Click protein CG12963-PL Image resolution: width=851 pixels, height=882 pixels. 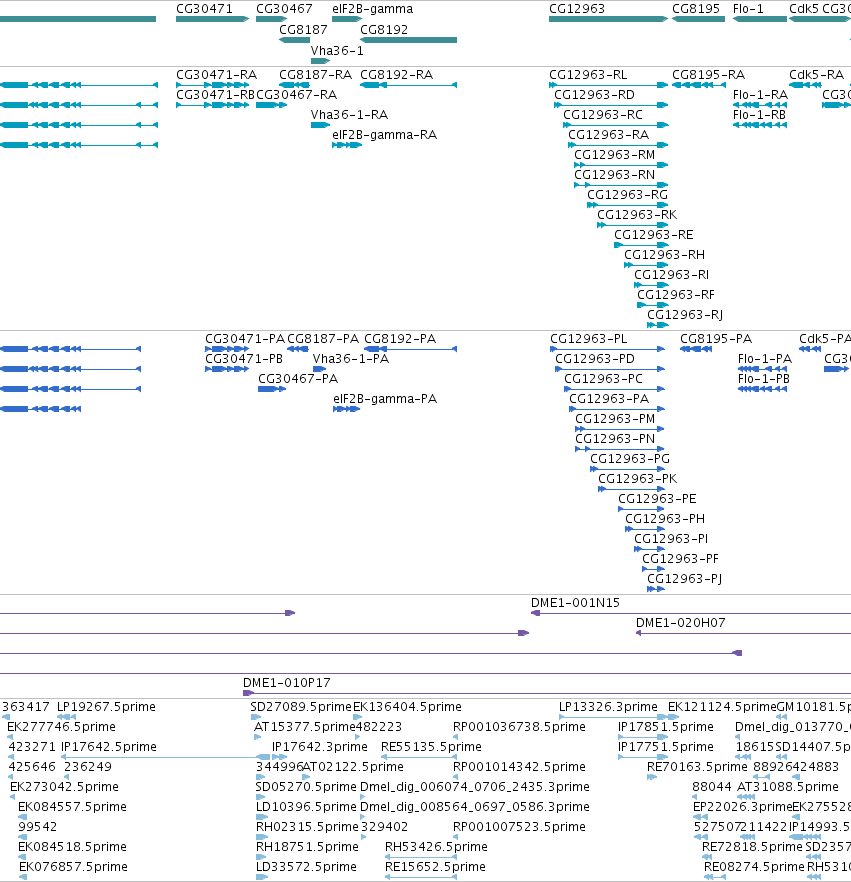(x=588, y=339)
